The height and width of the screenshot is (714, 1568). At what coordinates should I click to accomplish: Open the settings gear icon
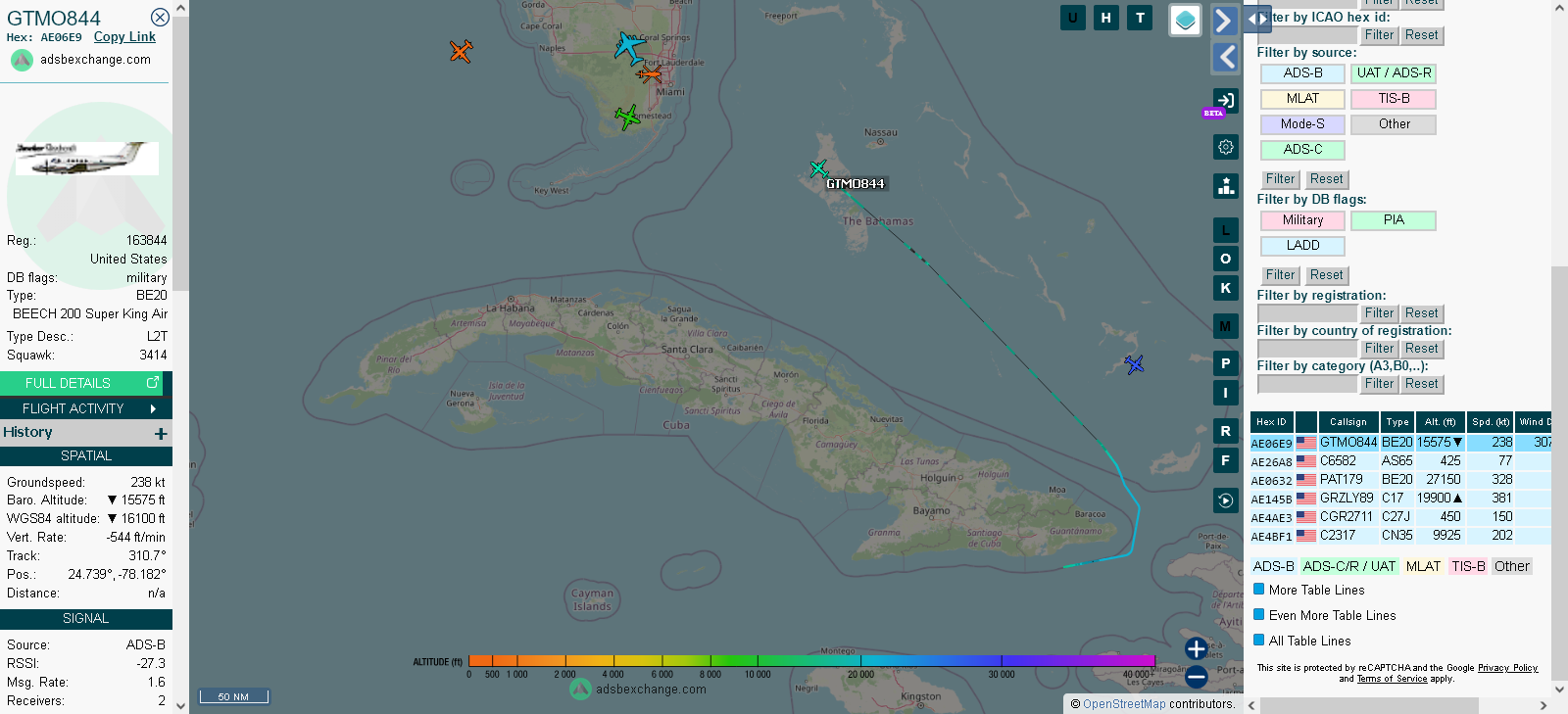(1226, 147)
